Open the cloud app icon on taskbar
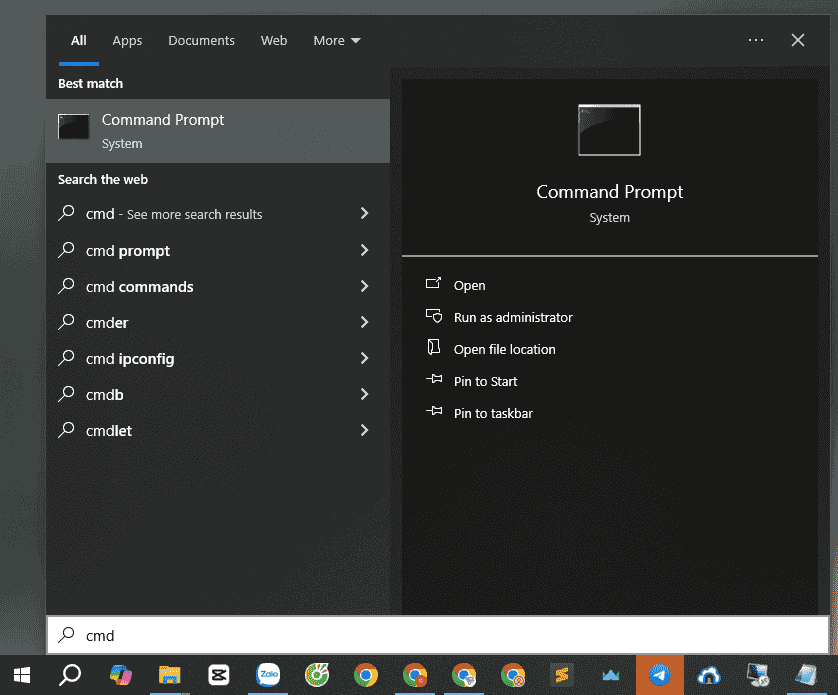This screenshot has height=695, width=838. coord(709,676)
